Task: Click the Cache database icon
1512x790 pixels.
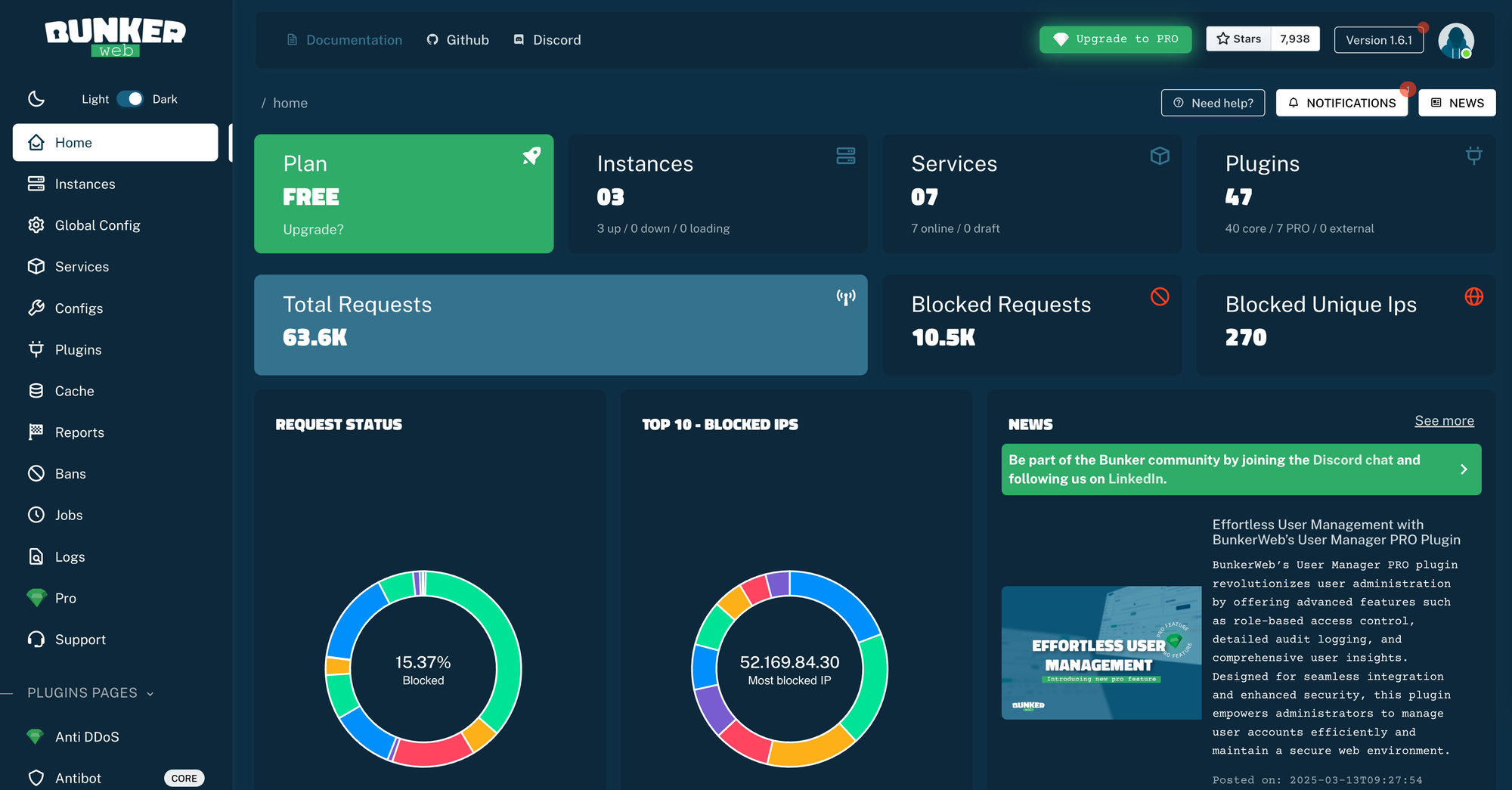Action: point(36,391)
